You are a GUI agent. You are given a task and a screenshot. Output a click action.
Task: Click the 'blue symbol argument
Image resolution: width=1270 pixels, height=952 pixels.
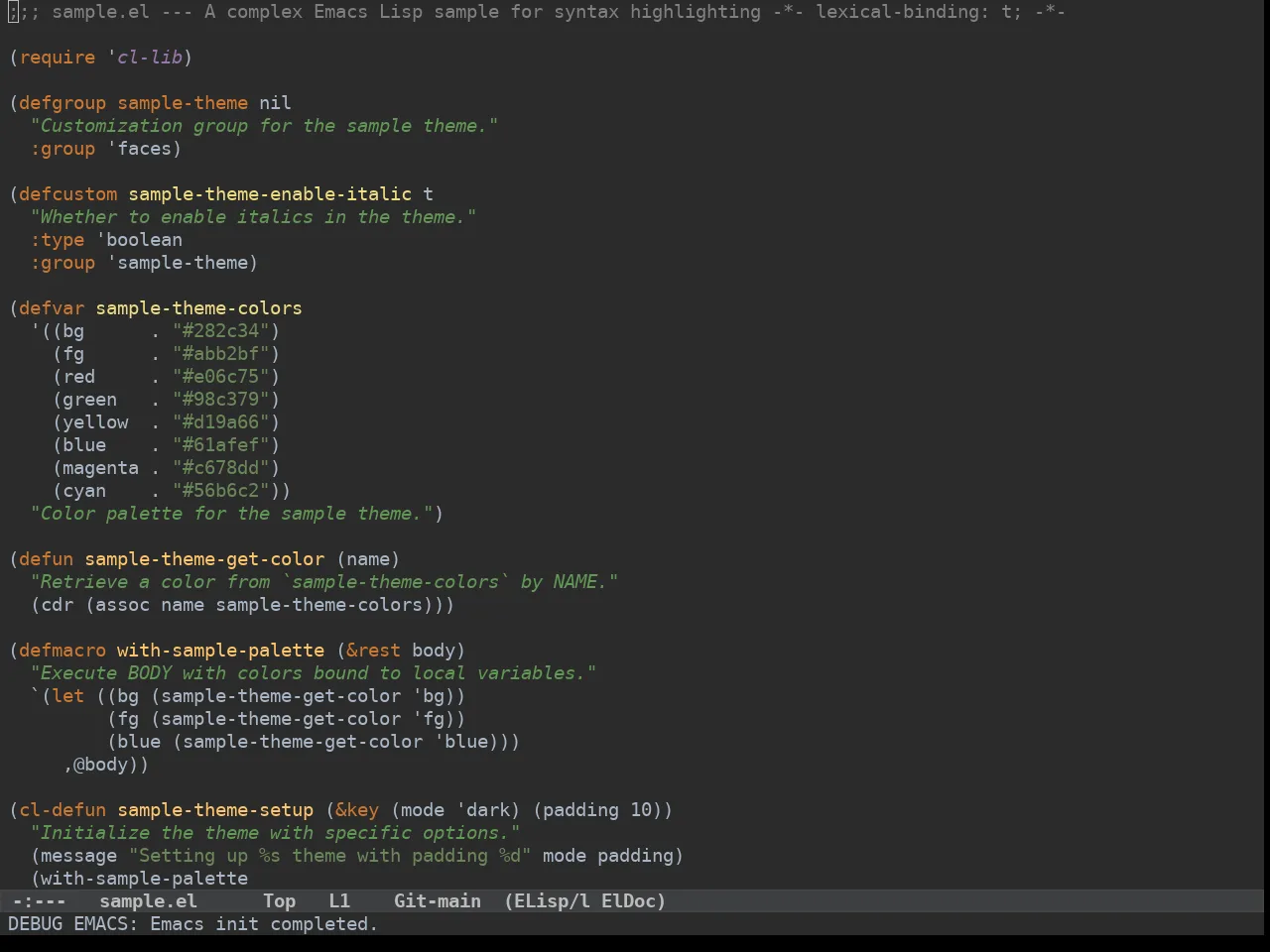point(460,742)
